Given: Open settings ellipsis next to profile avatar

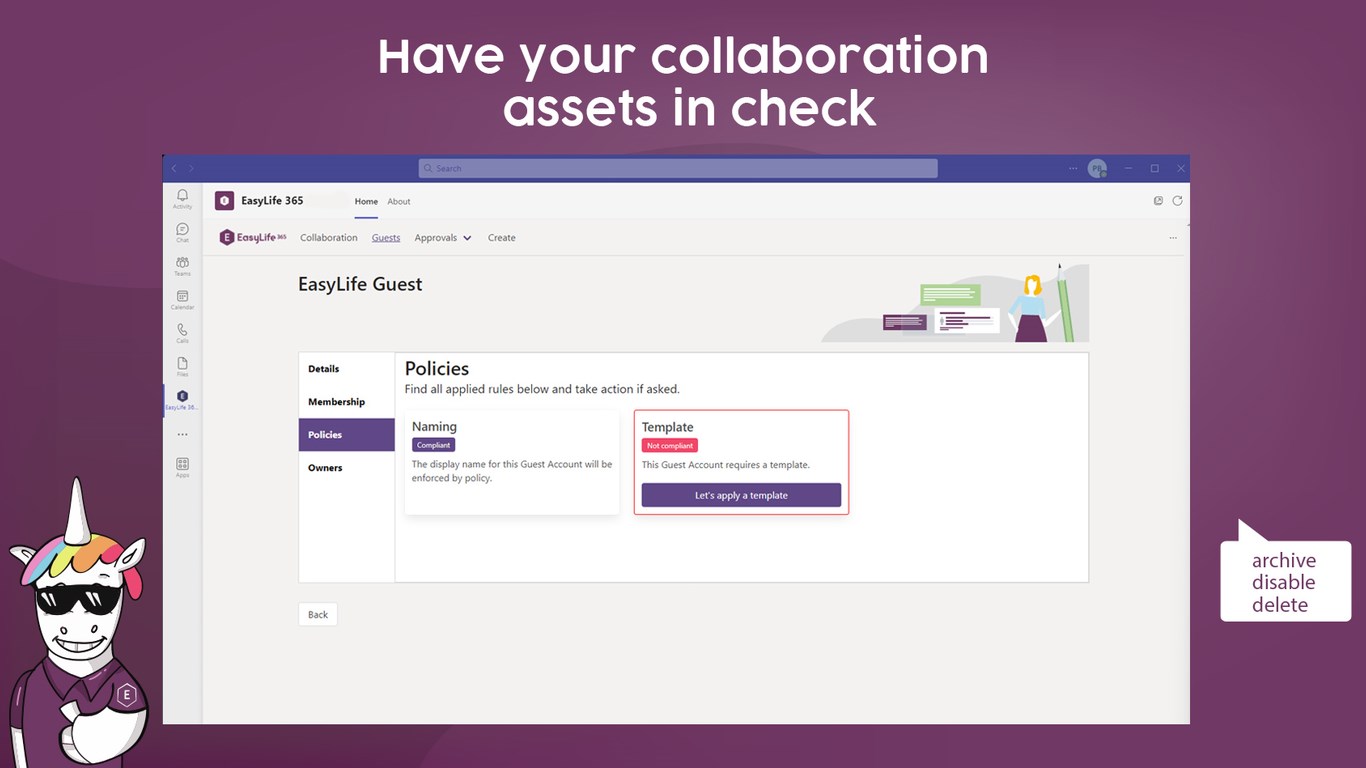Looking at the screenshot, I should pyautogui.click(x=1074, y=168).
